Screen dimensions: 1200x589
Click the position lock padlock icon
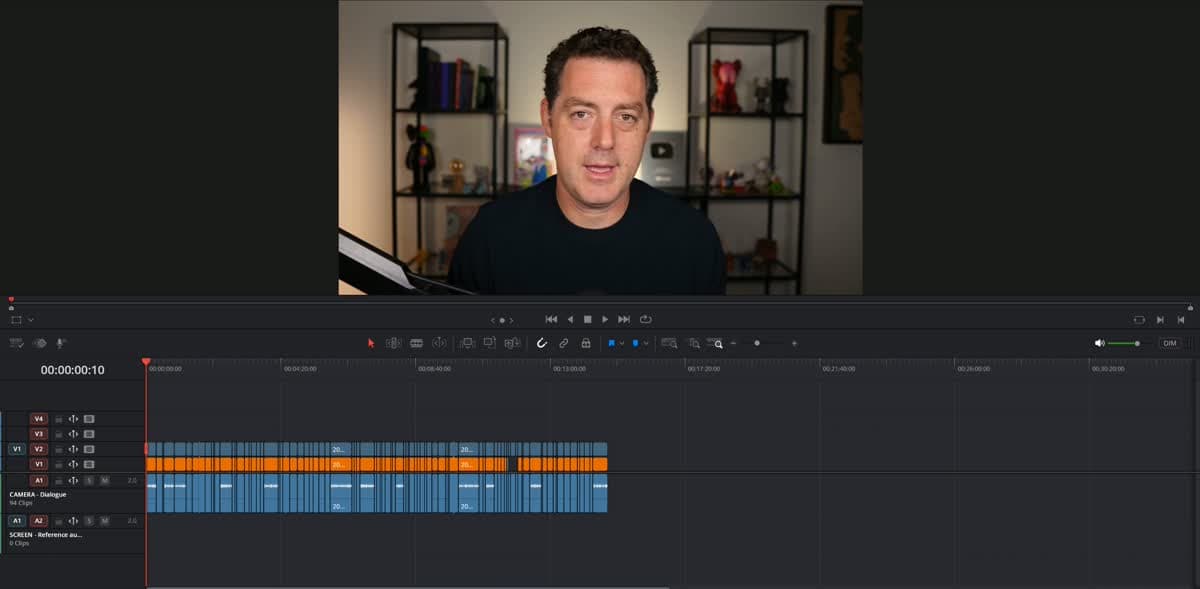(x=586, y=343)
